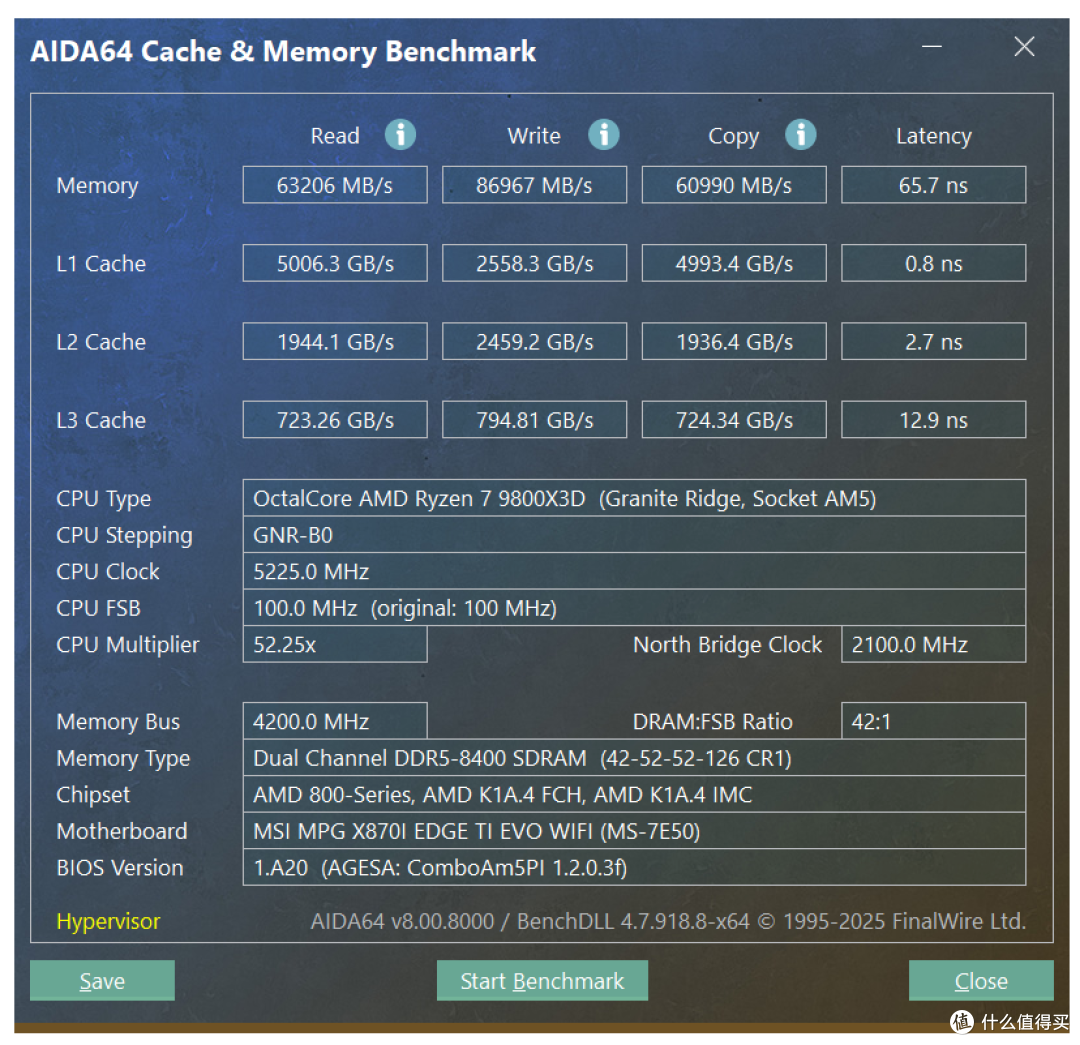Click the Read column header
Image resolution: width=1080 pixels, height=1045 pixels.
click(x=335, y=136)
